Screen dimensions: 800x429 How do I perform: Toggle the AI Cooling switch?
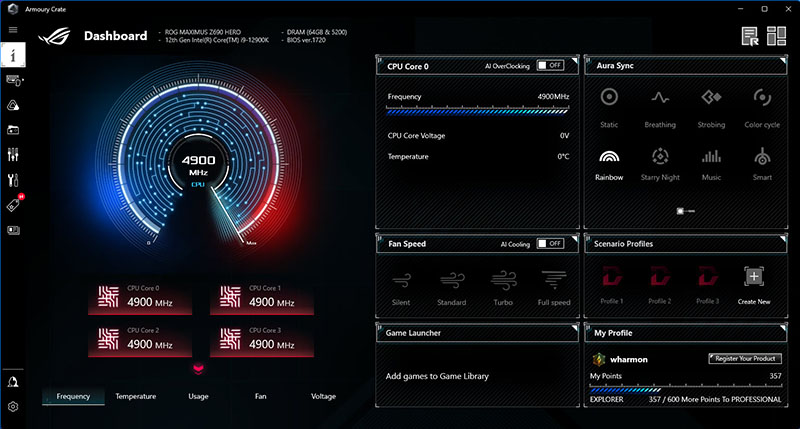(551, 243)
